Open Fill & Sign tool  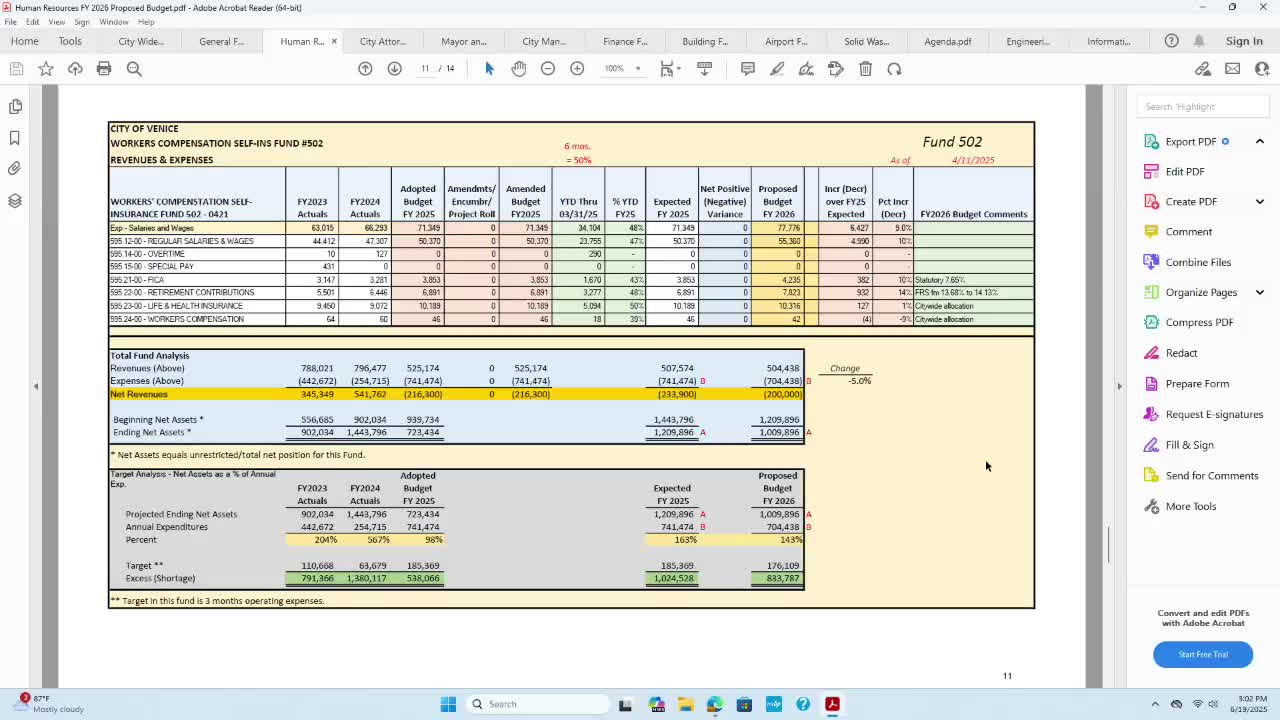[1189, 445]
